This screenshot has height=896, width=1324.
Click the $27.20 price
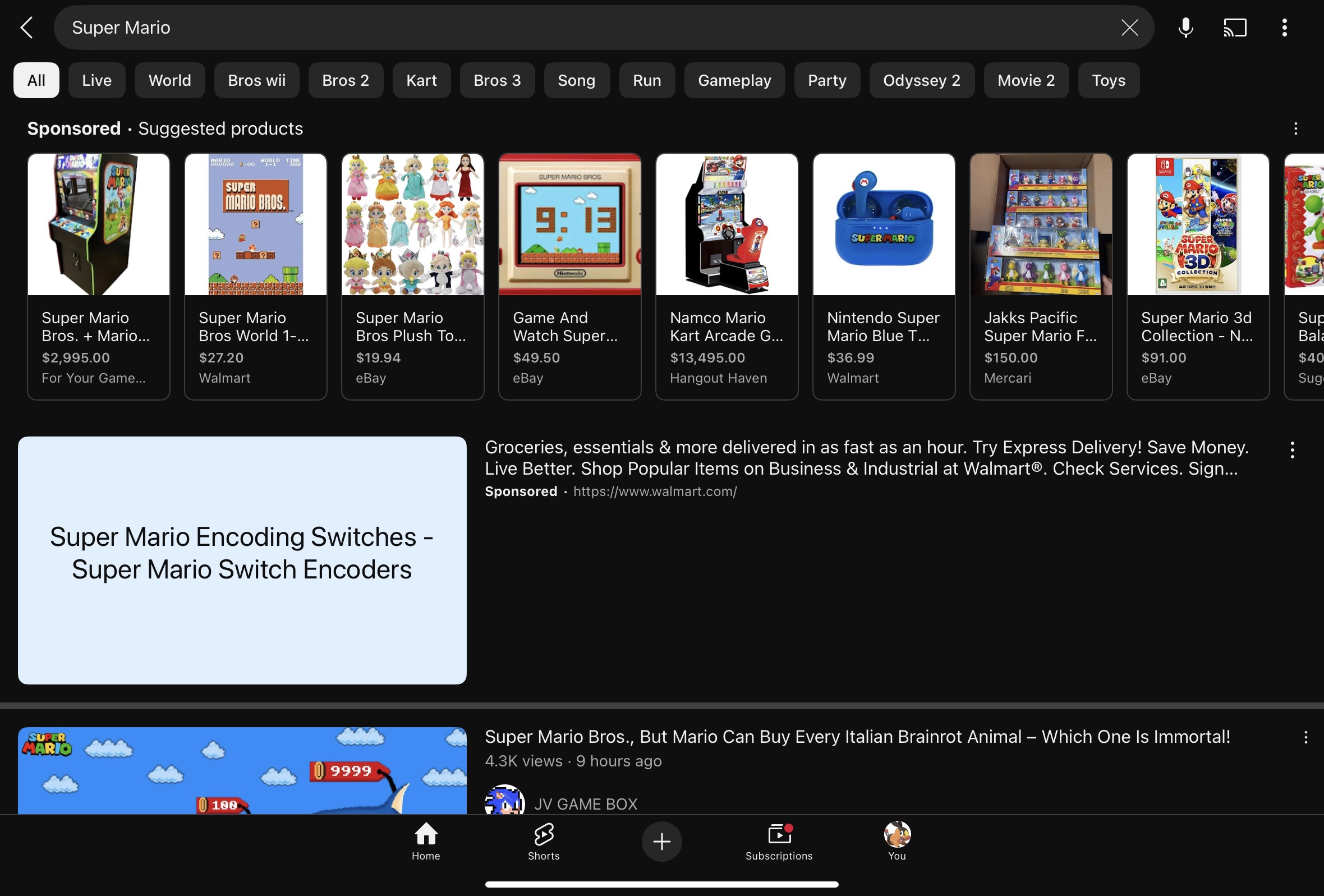pos(221,358)
